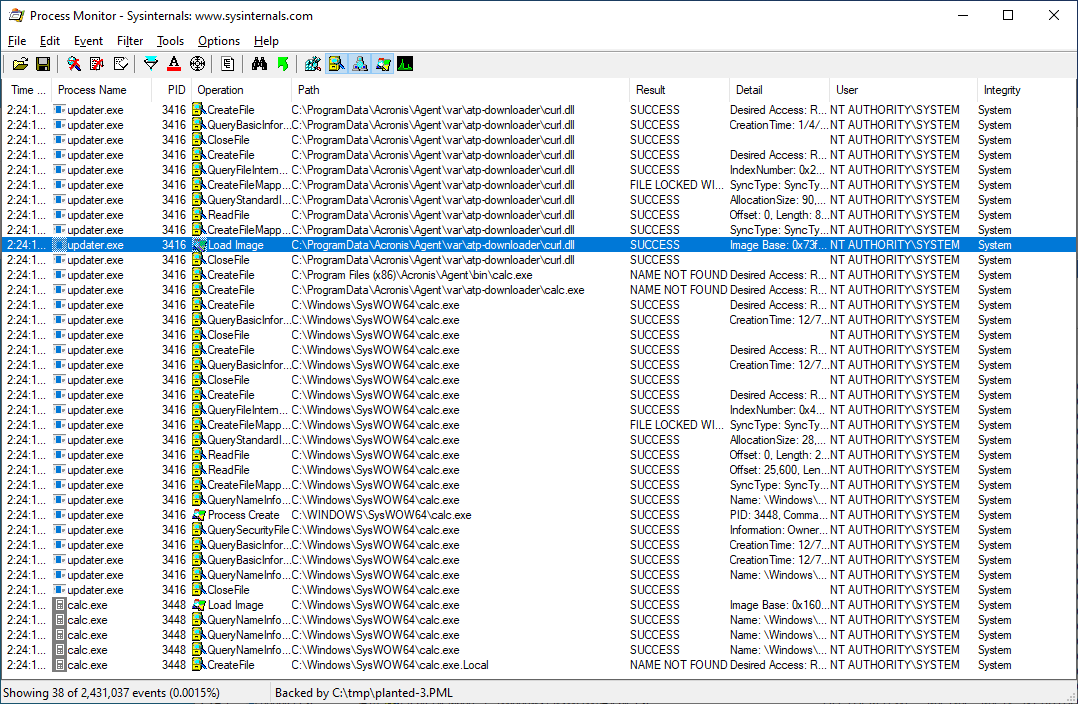
Task: Sort by the Path column header
Action: pyautogui.click(x=461, y=90)
